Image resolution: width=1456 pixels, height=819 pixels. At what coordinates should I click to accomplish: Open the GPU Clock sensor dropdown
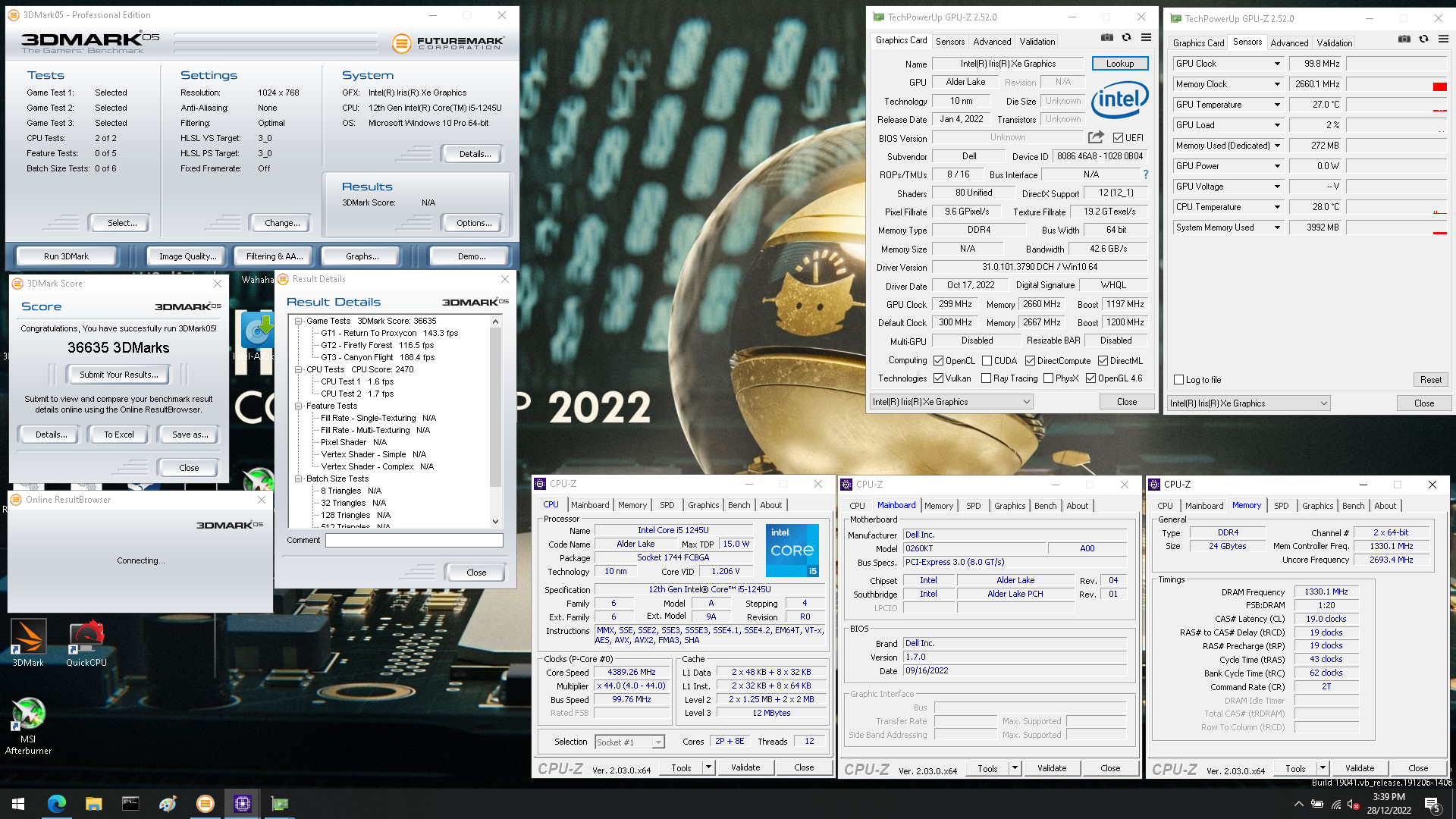(1277, 64)
